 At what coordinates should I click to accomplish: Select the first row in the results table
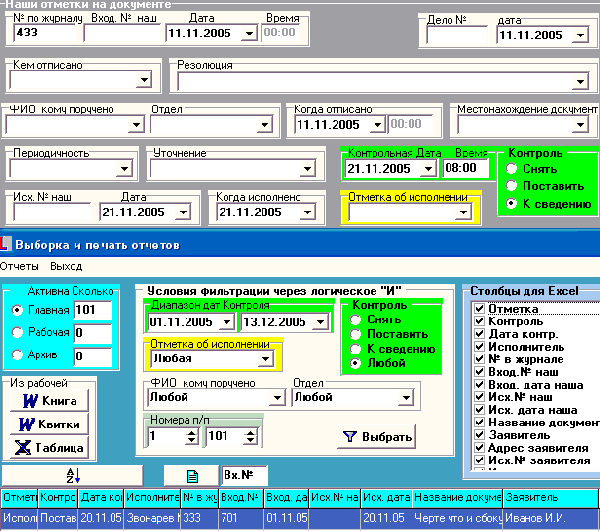point(300,519)
